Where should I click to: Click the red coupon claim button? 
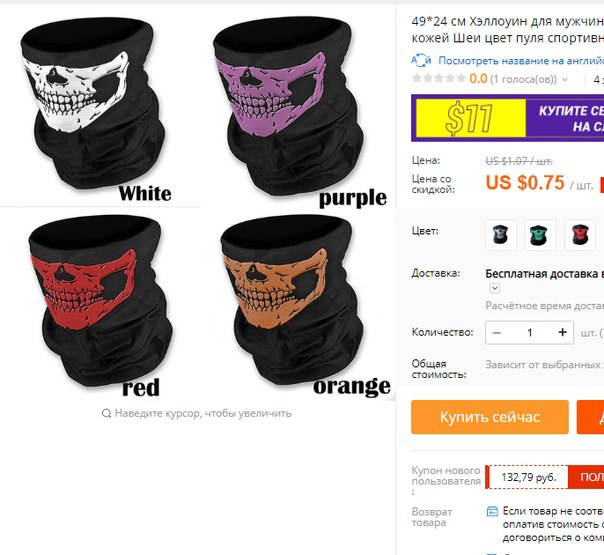coord(586,477)
